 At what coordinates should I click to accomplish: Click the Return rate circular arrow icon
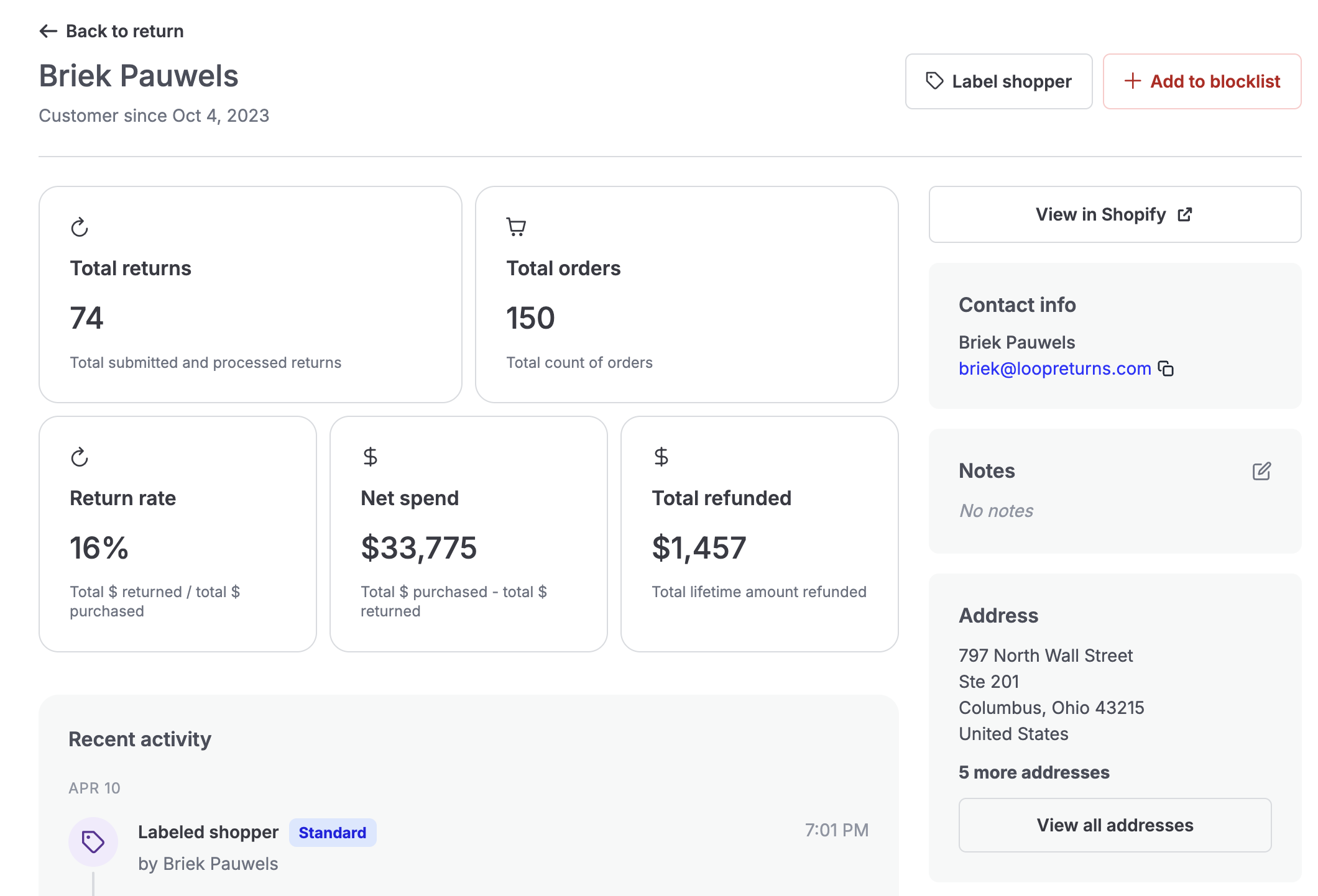[80, 457]
